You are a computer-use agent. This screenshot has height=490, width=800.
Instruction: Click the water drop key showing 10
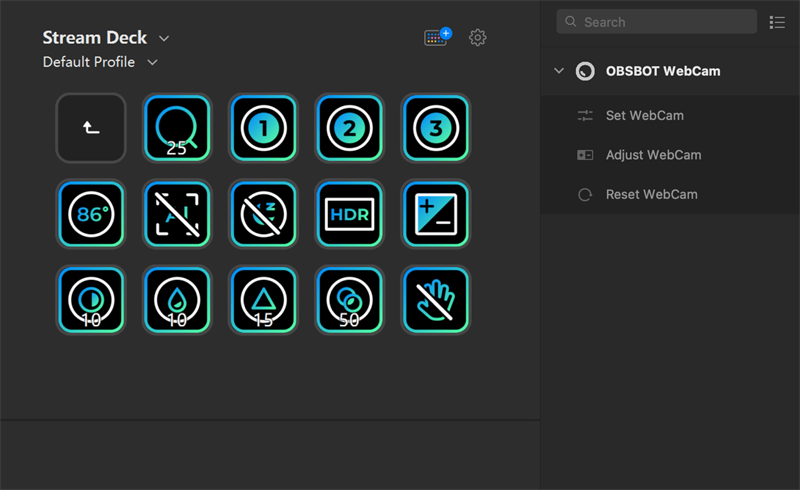pos(177,300)
